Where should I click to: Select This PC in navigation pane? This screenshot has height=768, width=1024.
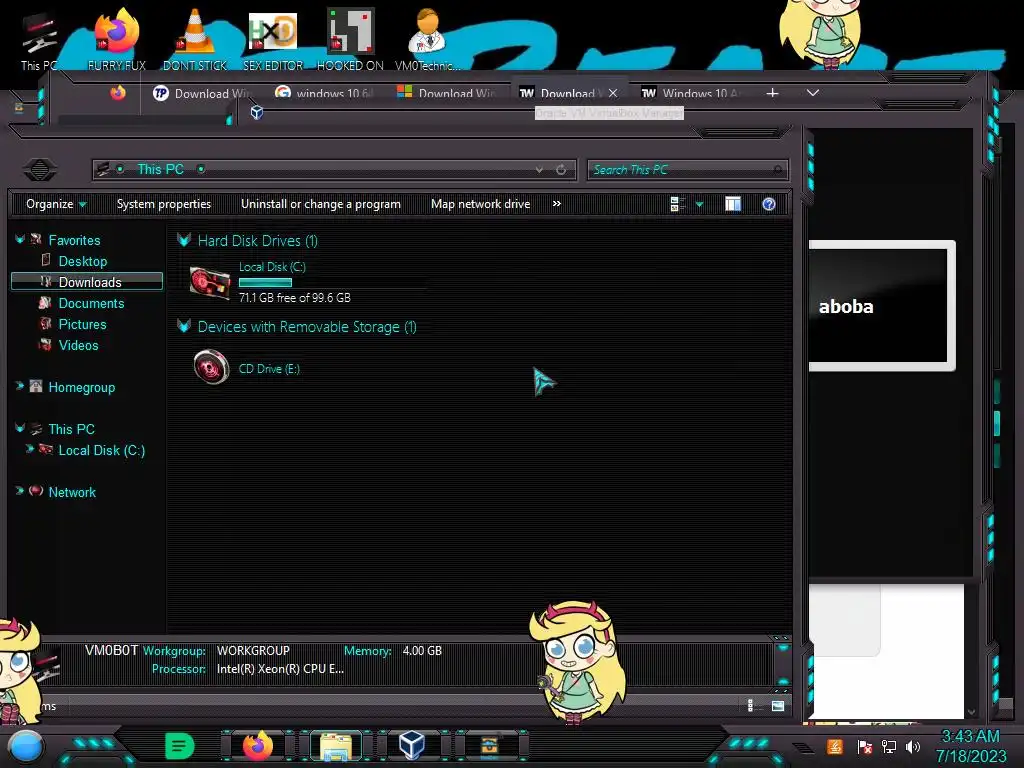(71, 429)
